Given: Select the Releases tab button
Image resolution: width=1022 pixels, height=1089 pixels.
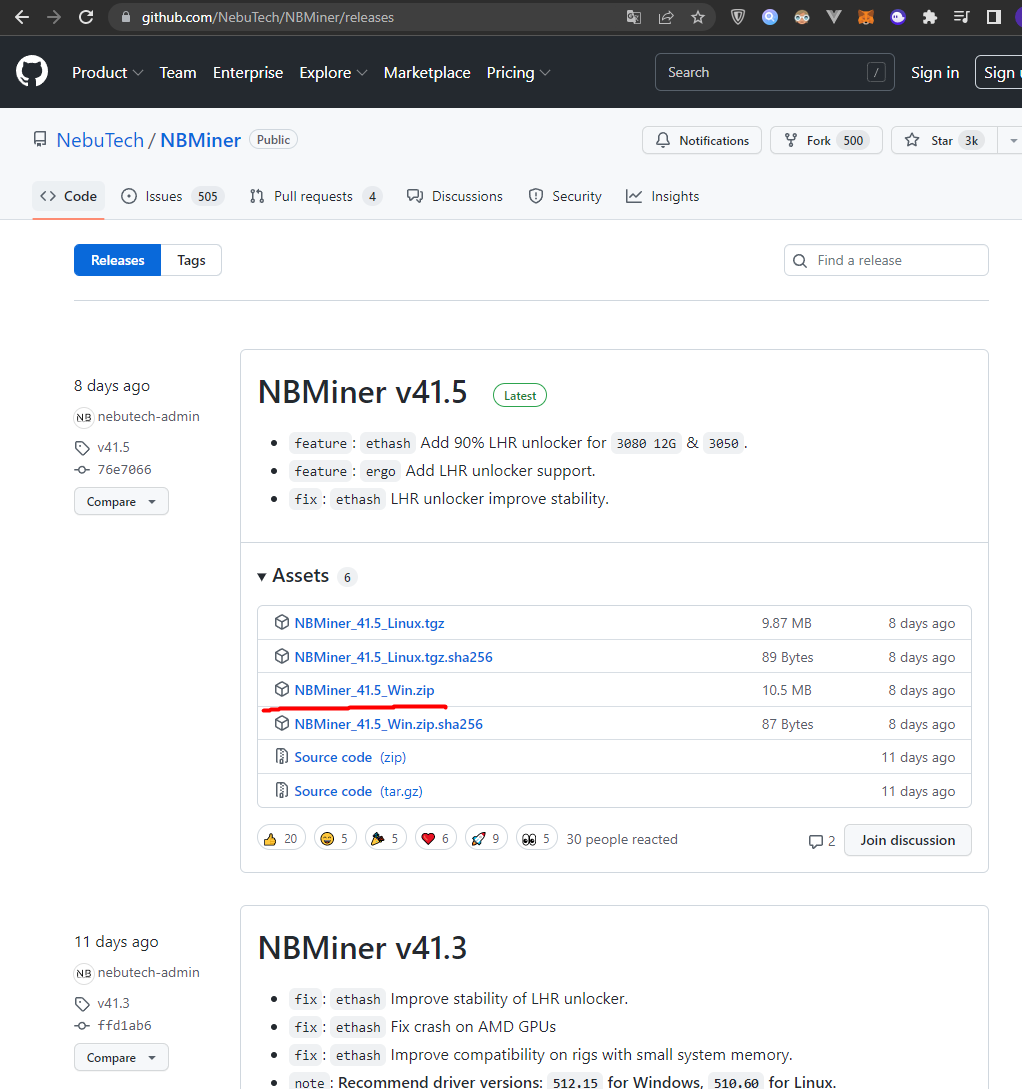Looking at the screenshot, I should 117,260.
